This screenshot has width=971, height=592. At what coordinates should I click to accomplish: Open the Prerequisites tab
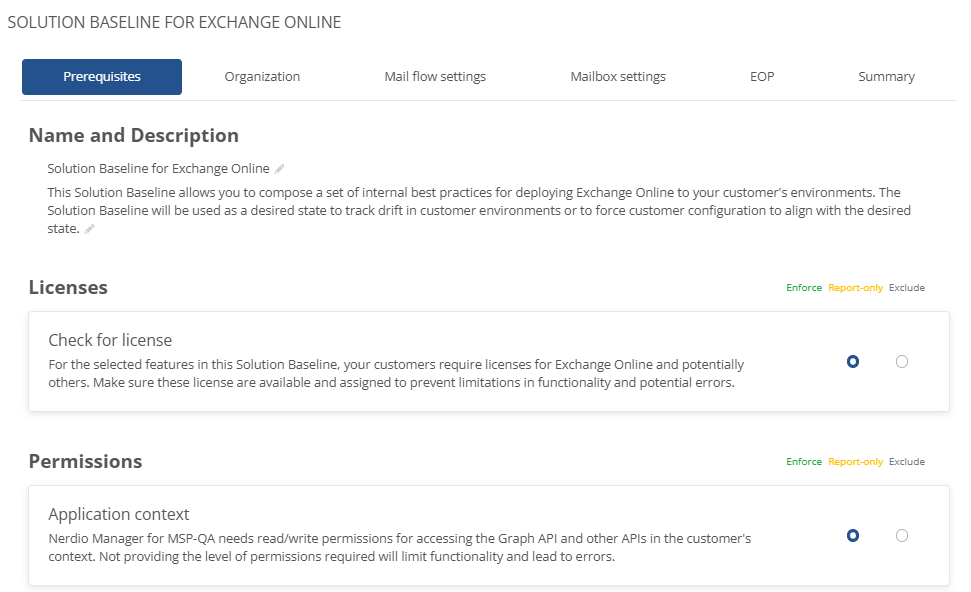point(102,77)
